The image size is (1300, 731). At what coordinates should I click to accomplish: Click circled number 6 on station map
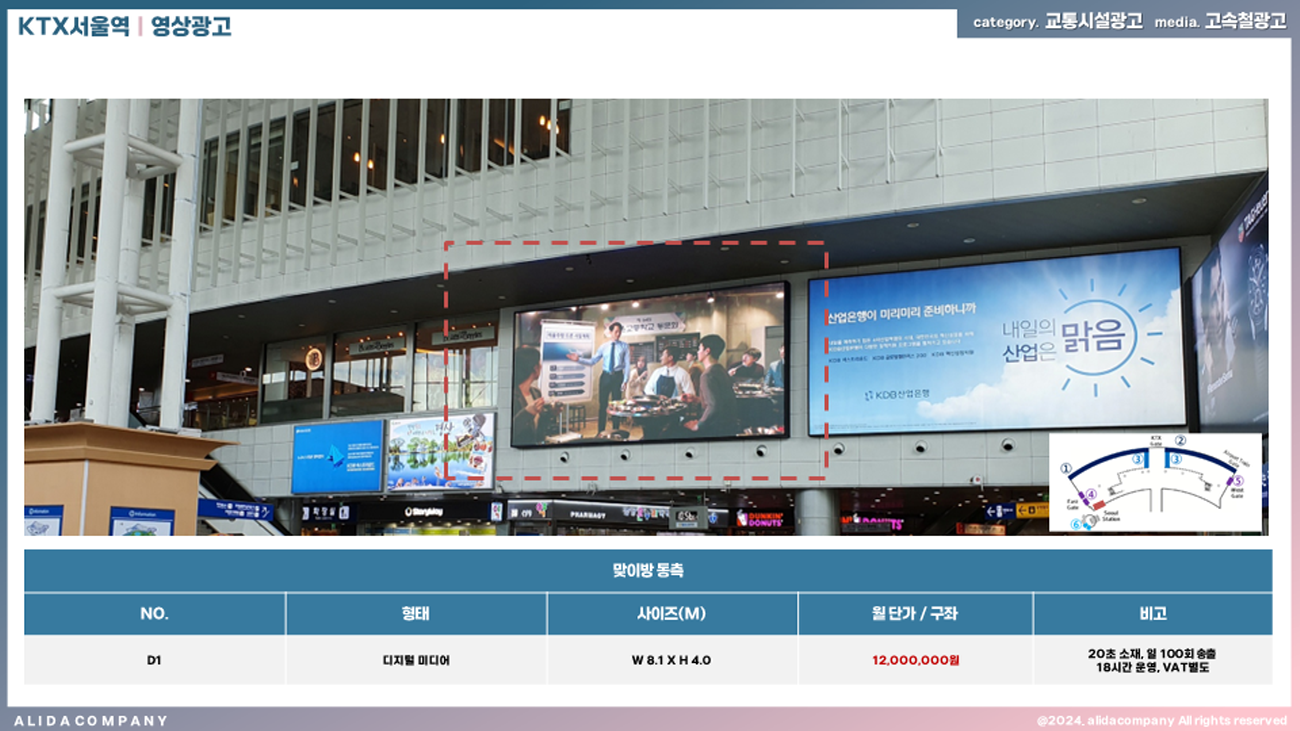coord(1077,523)
